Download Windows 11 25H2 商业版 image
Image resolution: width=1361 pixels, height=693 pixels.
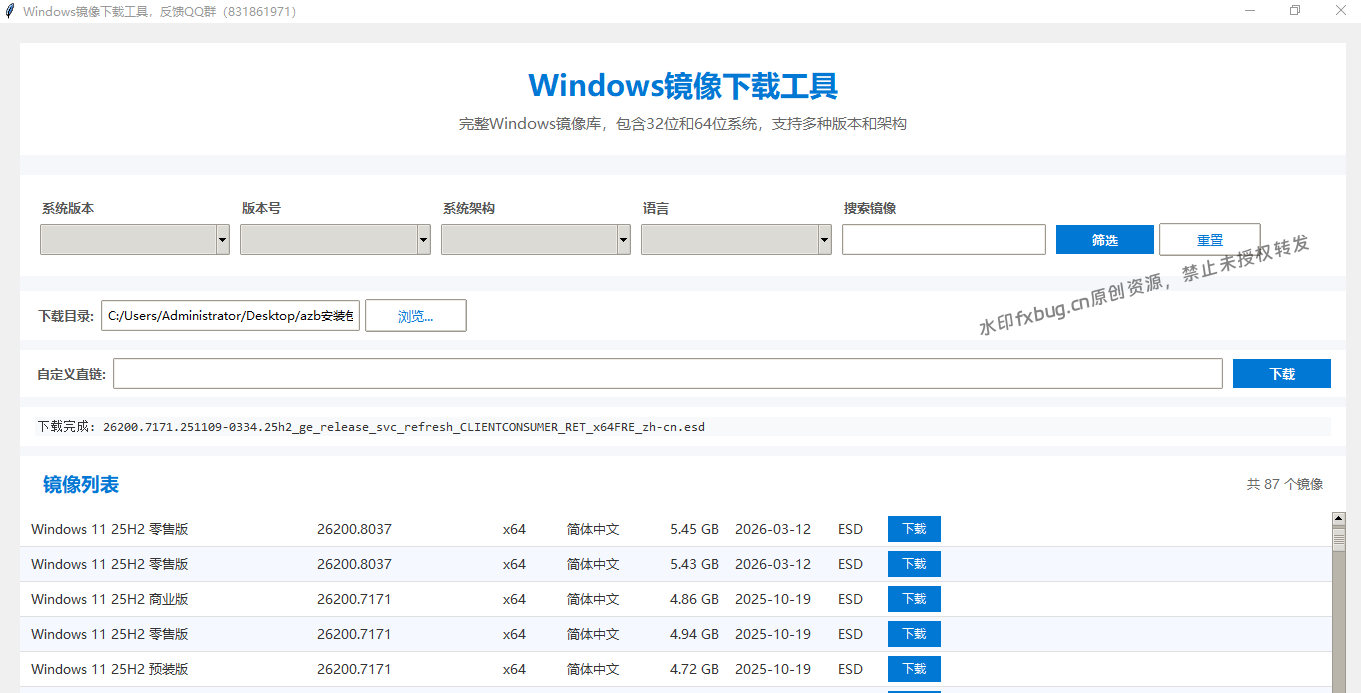coord(914,599)
